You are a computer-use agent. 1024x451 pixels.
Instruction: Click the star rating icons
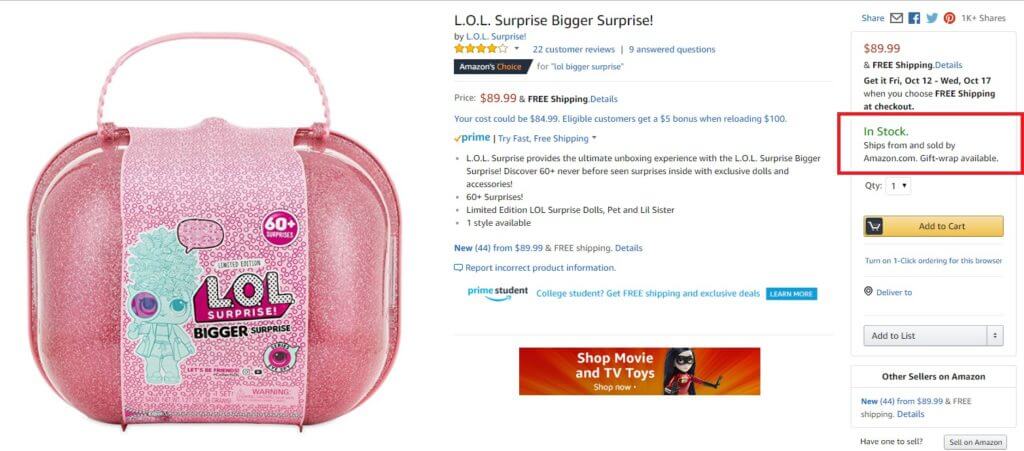tap(481, 49)
